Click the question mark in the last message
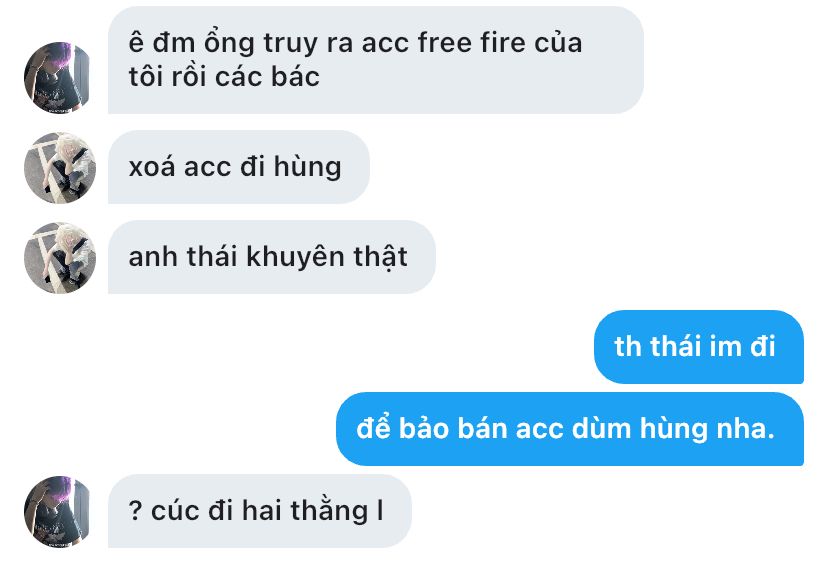This screenshot has height=577, width=828. 135,511
